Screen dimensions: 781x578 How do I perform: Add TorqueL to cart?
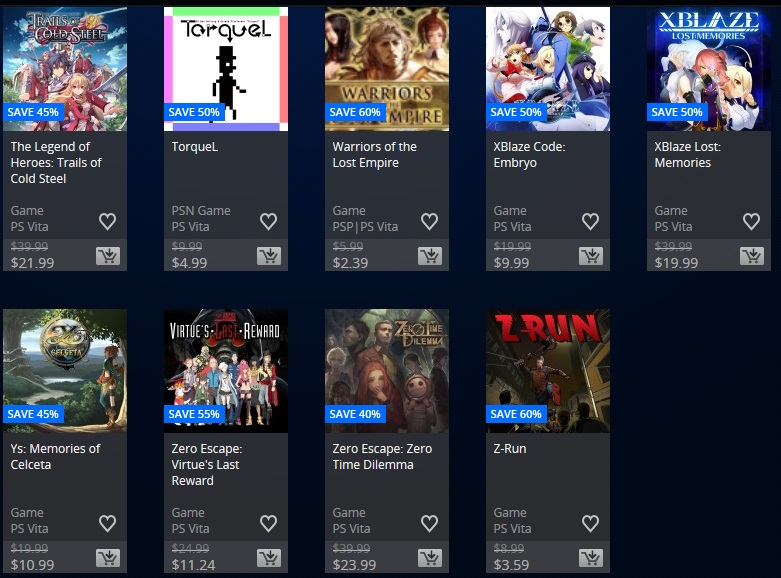tap(269, 256)
